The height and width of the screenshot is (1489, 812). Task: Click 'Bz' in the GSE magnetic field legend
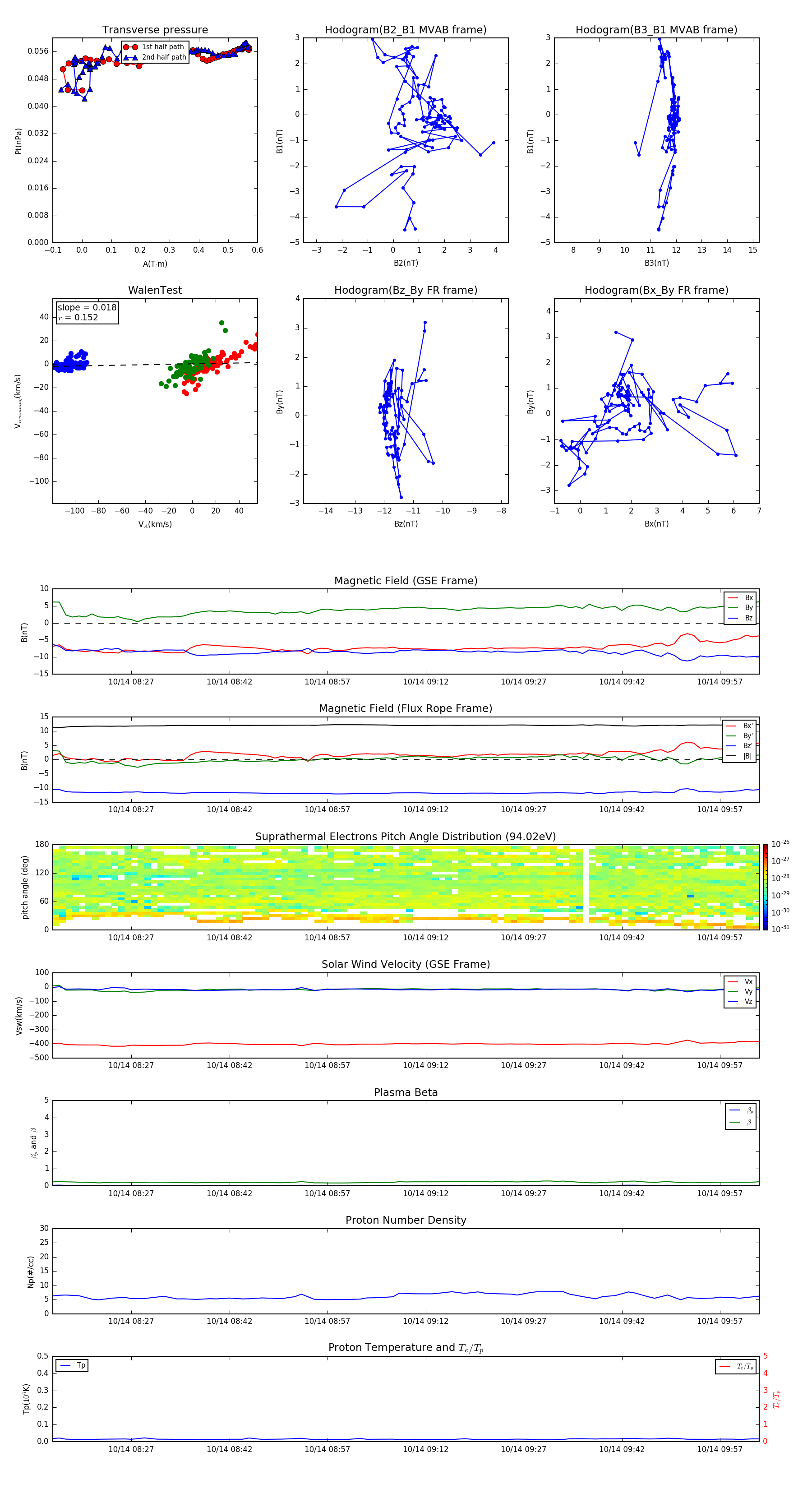pos(740,618)
